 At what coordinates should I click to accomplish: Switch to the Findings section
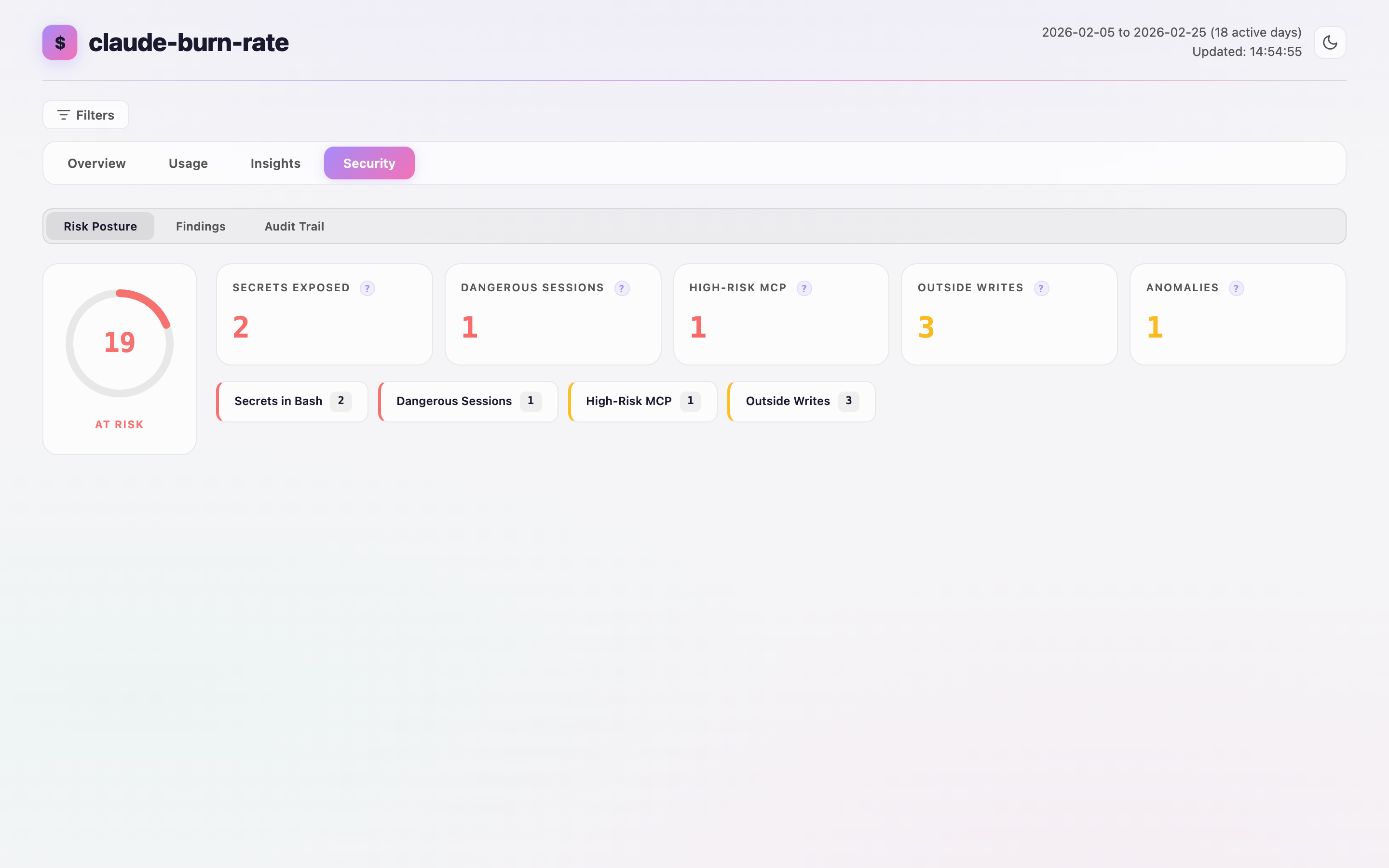pos(200,226)
